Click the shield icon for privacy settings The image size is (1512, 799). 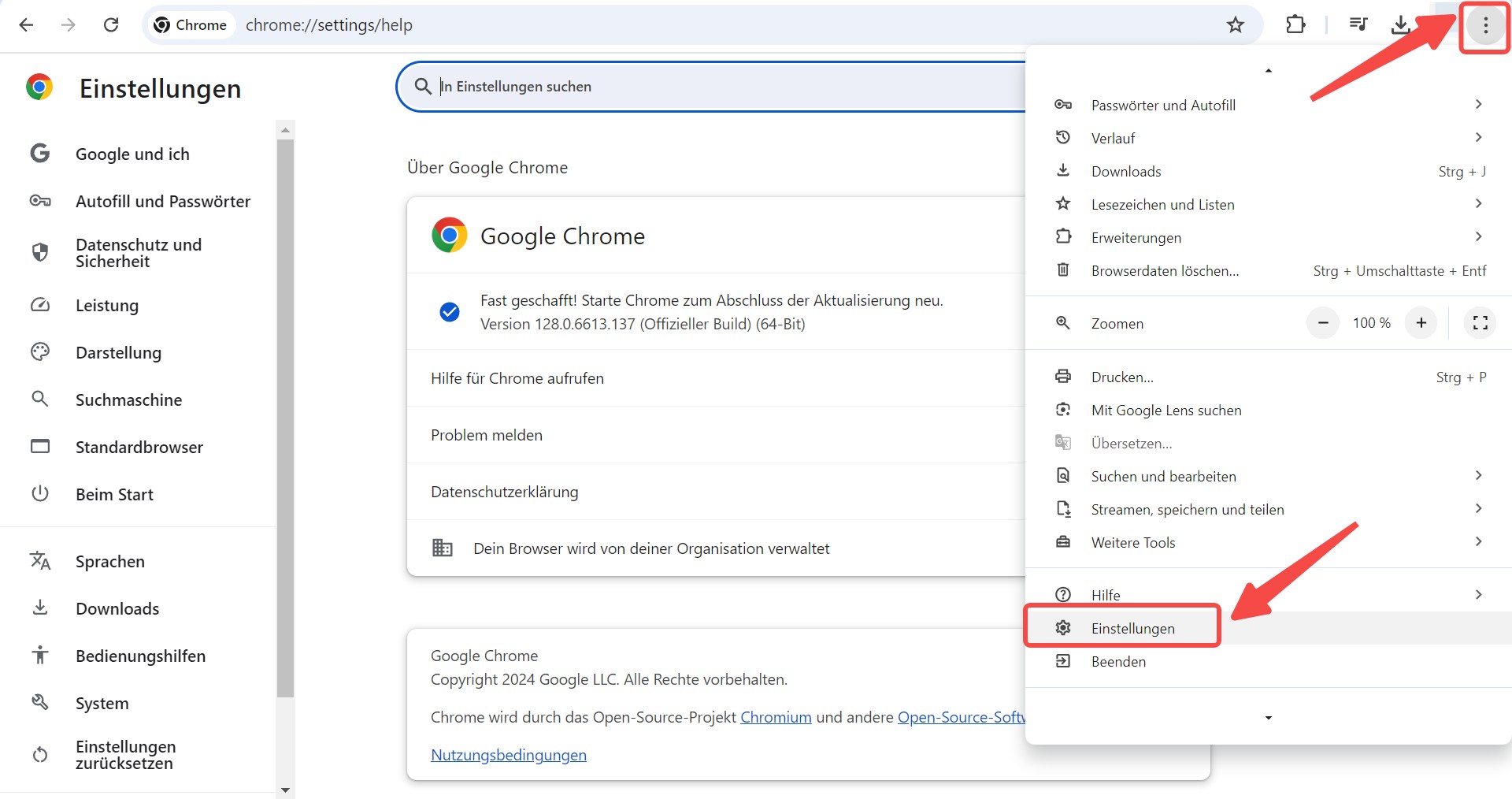[40, 252]
